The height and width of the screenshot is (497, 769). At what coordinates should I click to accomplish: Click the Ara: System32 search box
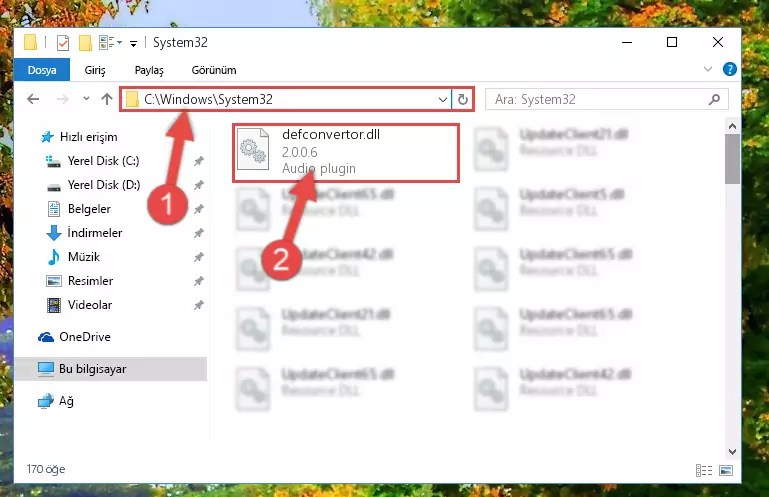(606, 100)
